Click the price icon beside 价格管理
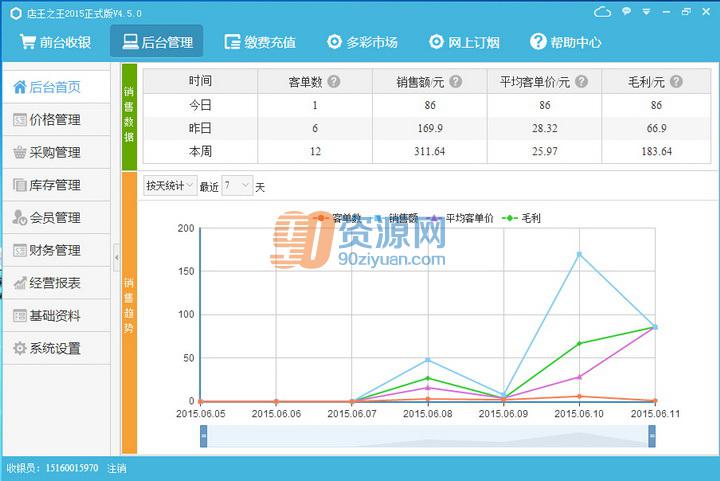This screenshot has height=481, width=720. click(x=20, y=120)
